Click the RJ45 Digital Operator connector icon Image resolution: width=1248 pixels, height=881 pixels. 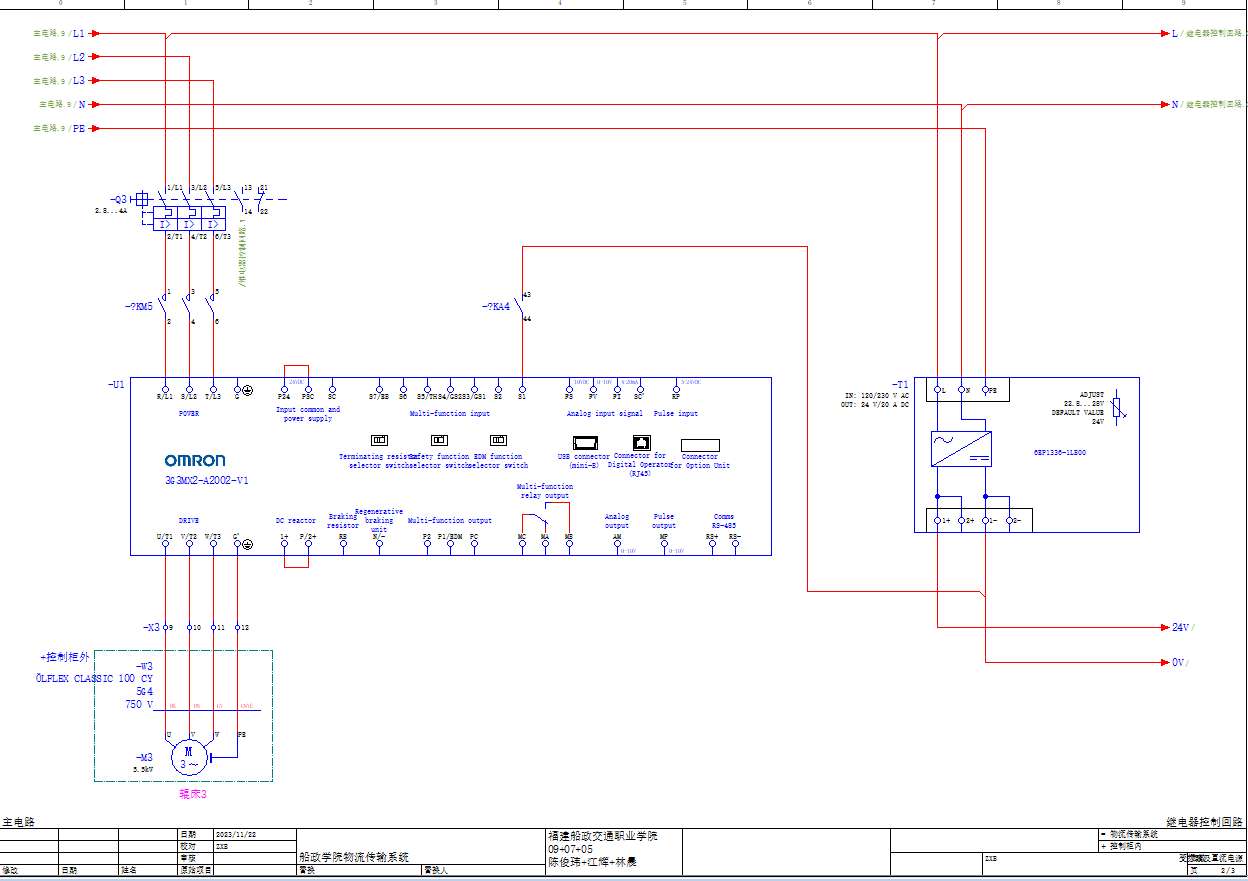[641, 442]
